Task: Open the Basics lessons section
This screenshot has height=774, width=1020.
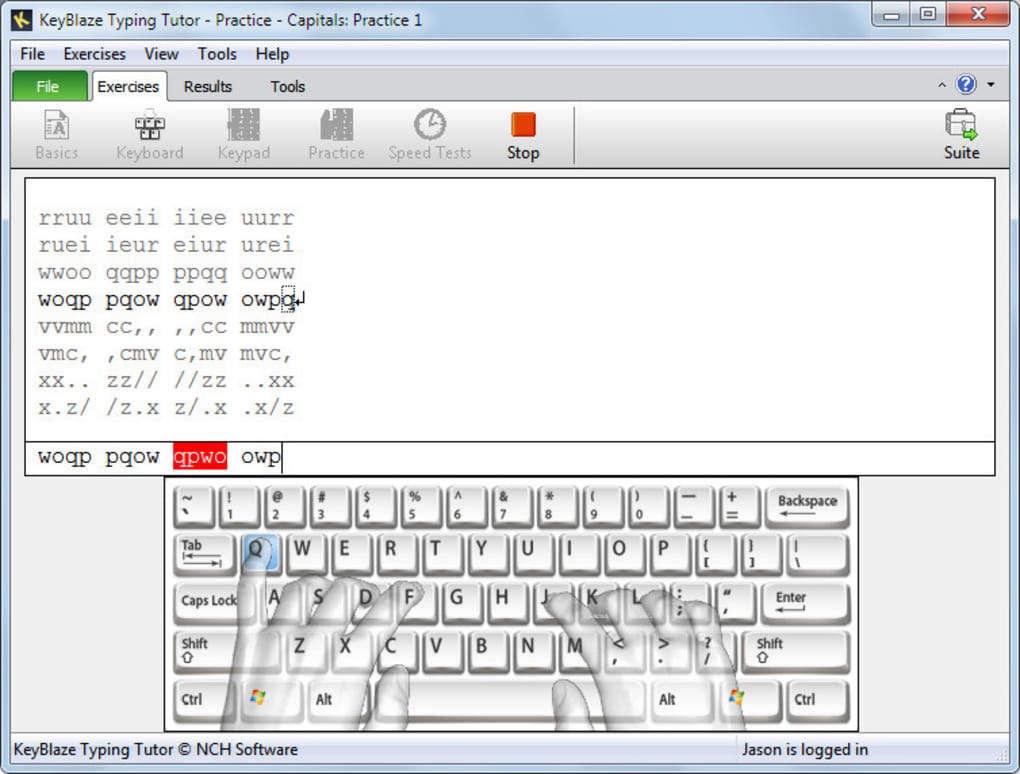Action: point(56,133)
